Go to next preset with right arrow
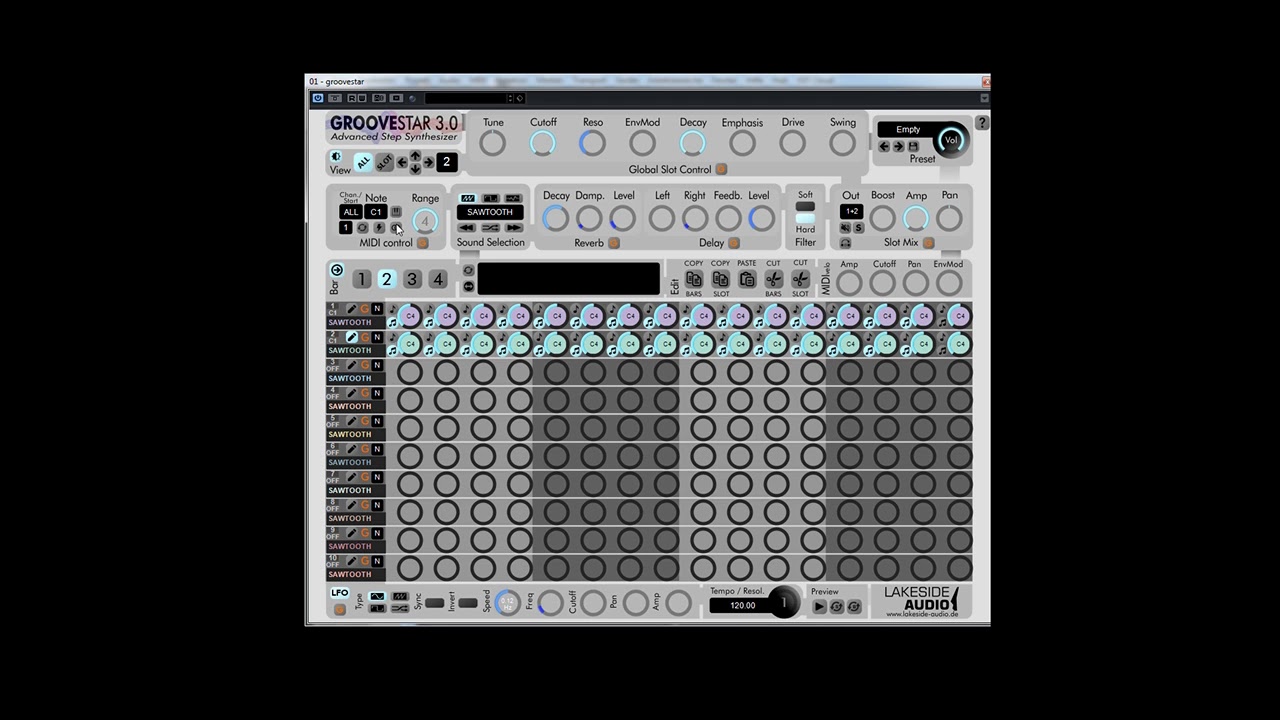The height and width of the screenshot is (720, 1280). point(899,146)
